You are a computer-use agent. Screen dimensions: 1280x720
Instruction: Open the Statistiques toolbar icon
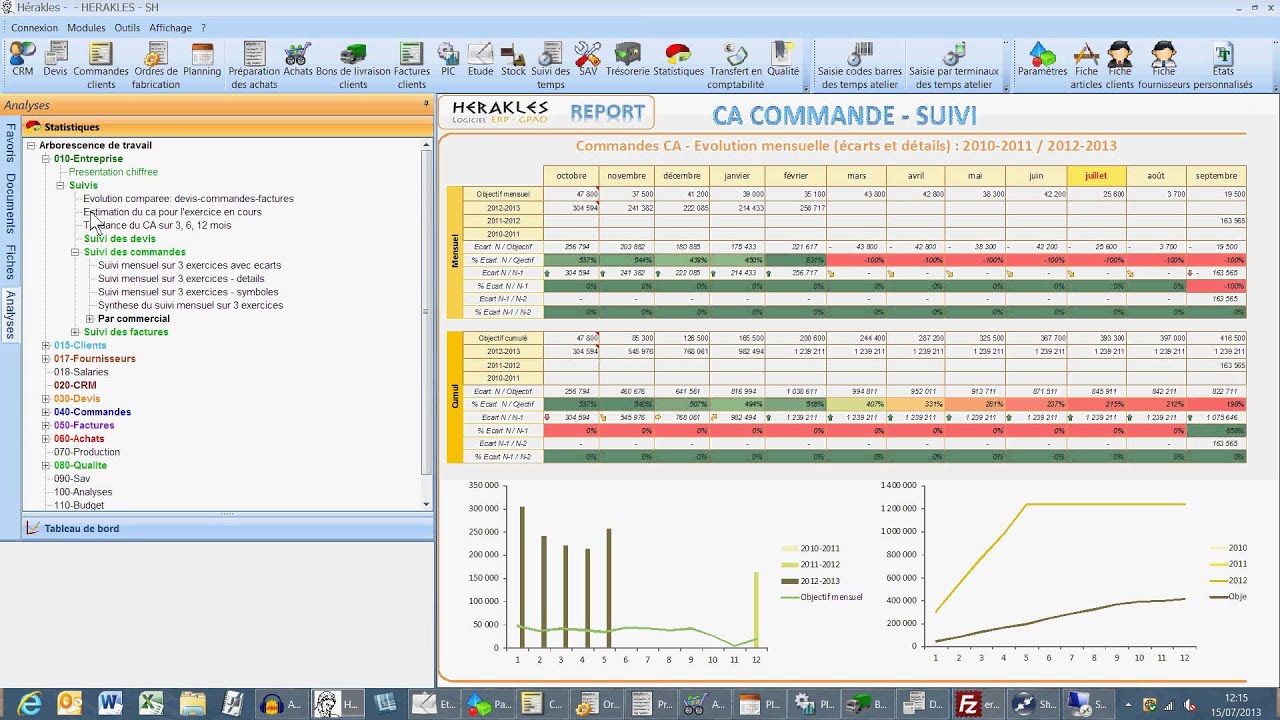coord(678,60)
